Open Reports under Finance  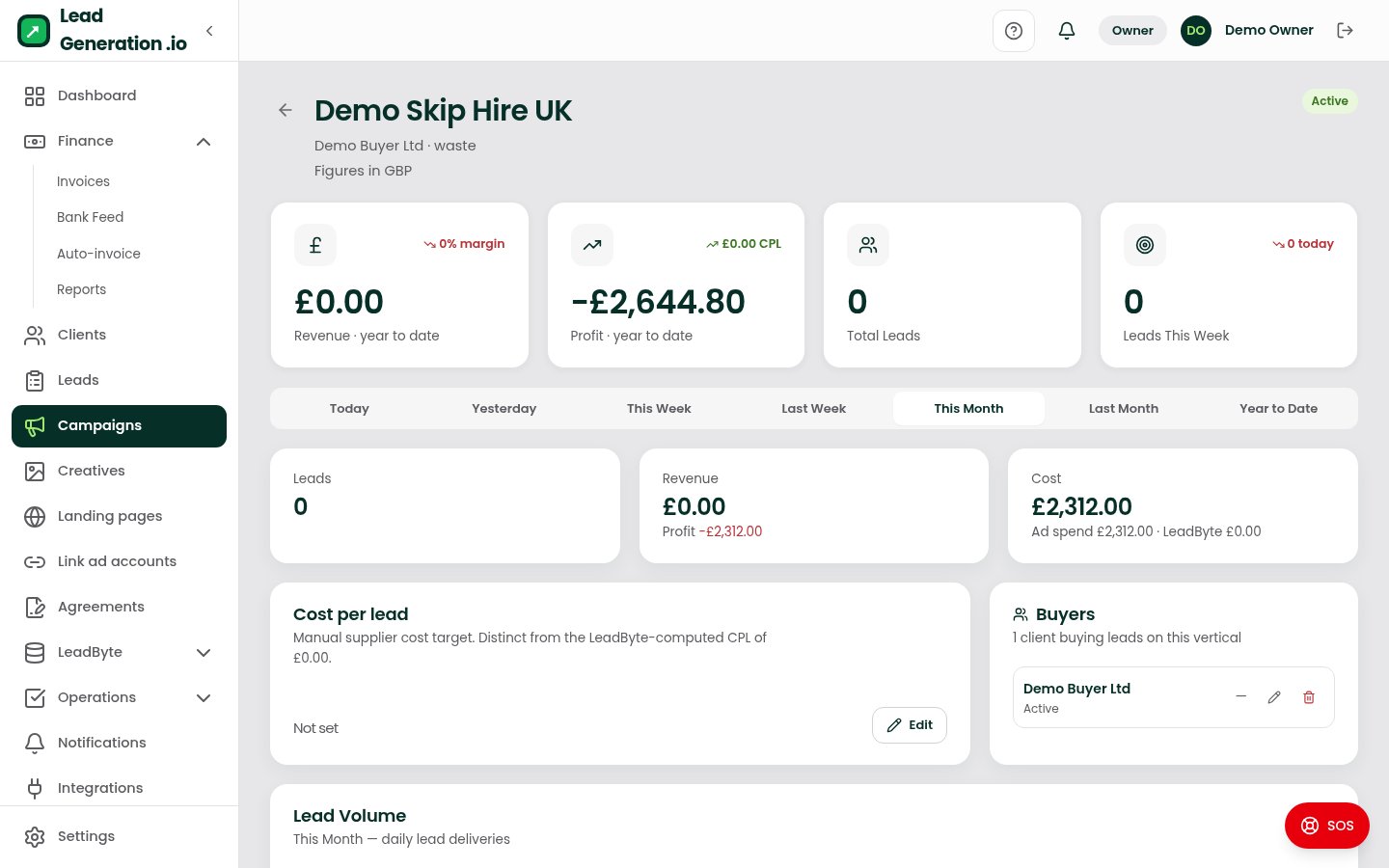81,289
